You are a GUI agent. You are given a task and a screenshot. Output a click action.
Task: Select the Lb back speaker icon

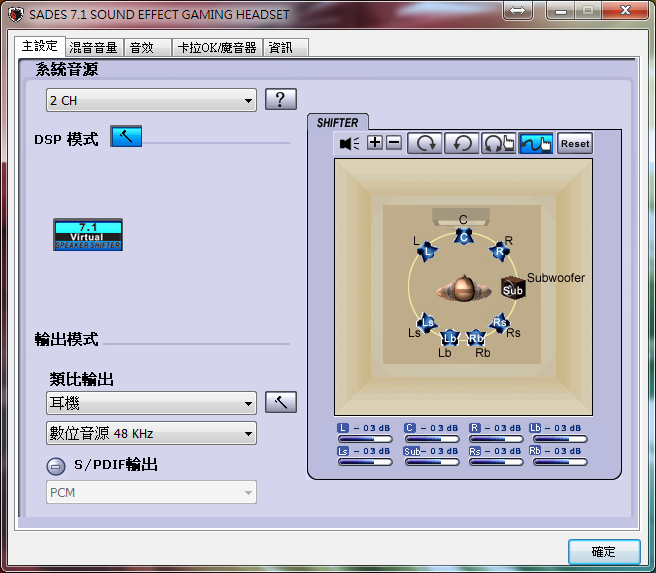coord(450,338)
